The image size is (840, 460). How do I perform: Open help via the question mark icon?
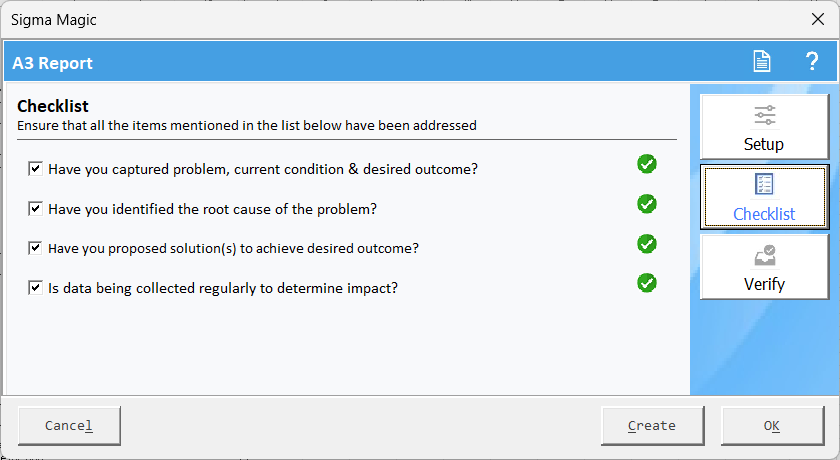(812, 62)
